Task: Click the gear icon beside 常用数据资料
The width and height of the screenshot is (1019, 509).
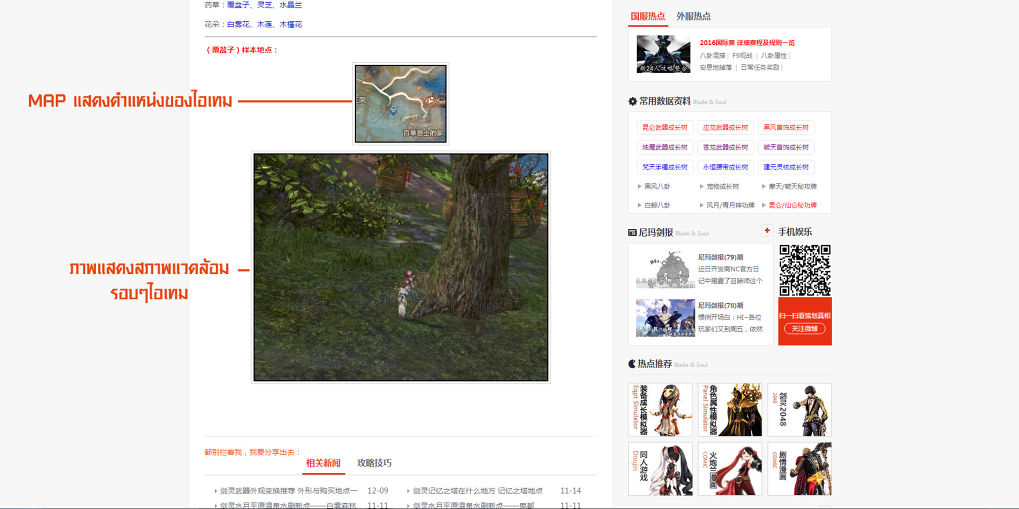Action: coord(633,101)
